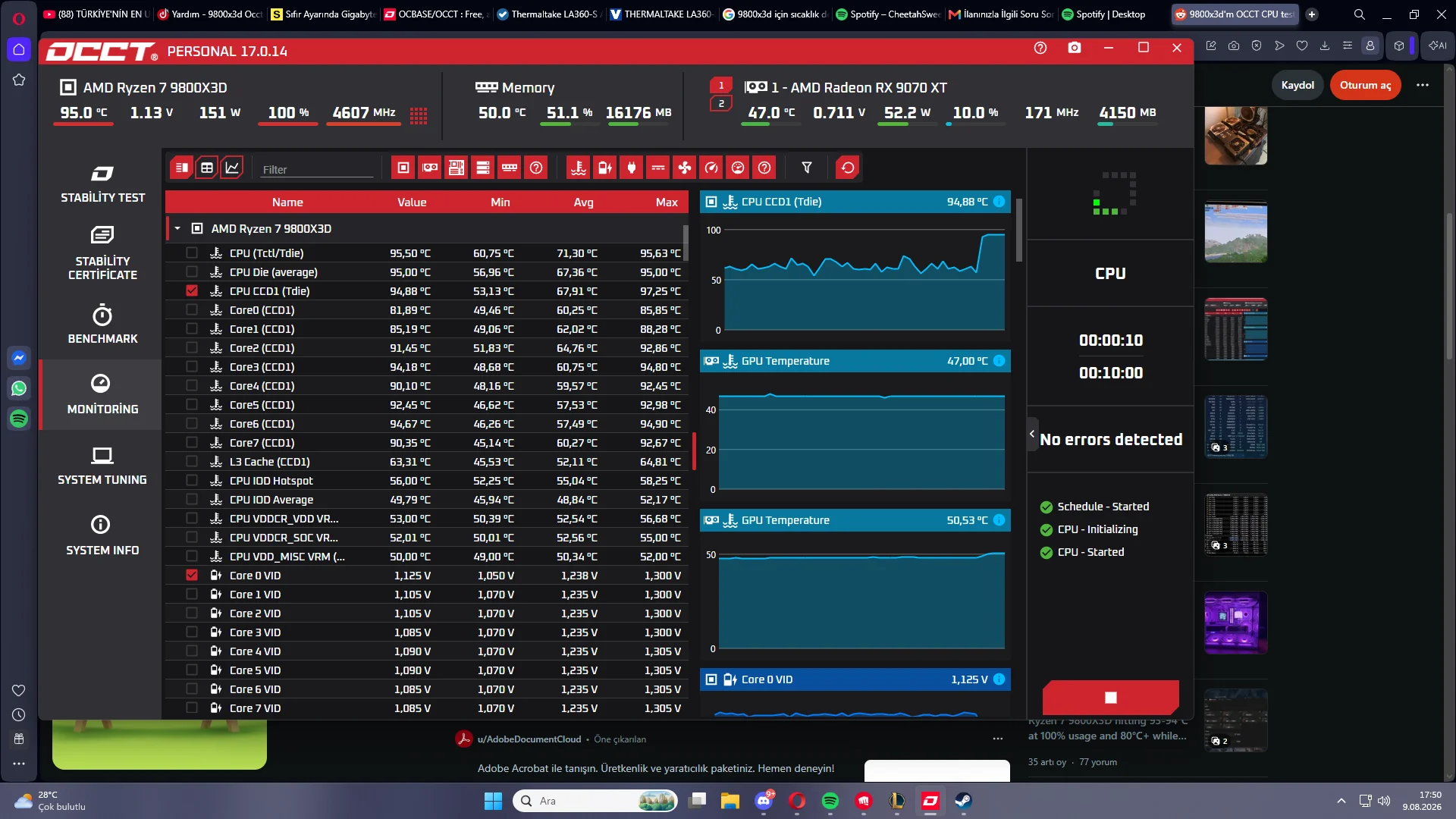This screenshot has height=819, width=1456.
Task: Tick the L3 Cache (CCD1) checkbox
Action: tap(192, 461)
